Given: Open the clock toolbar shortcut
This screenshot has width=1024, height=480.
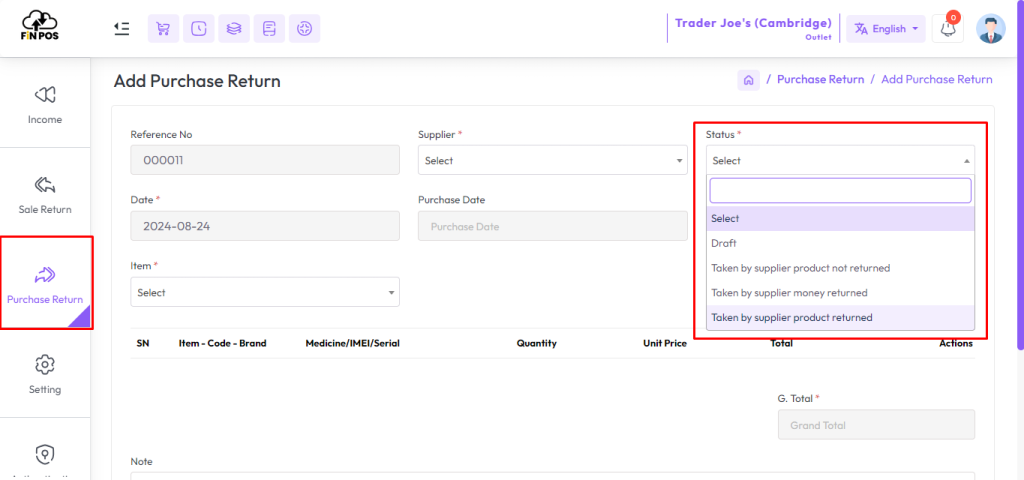Looking at the screenshot, I should pos(199,29).
